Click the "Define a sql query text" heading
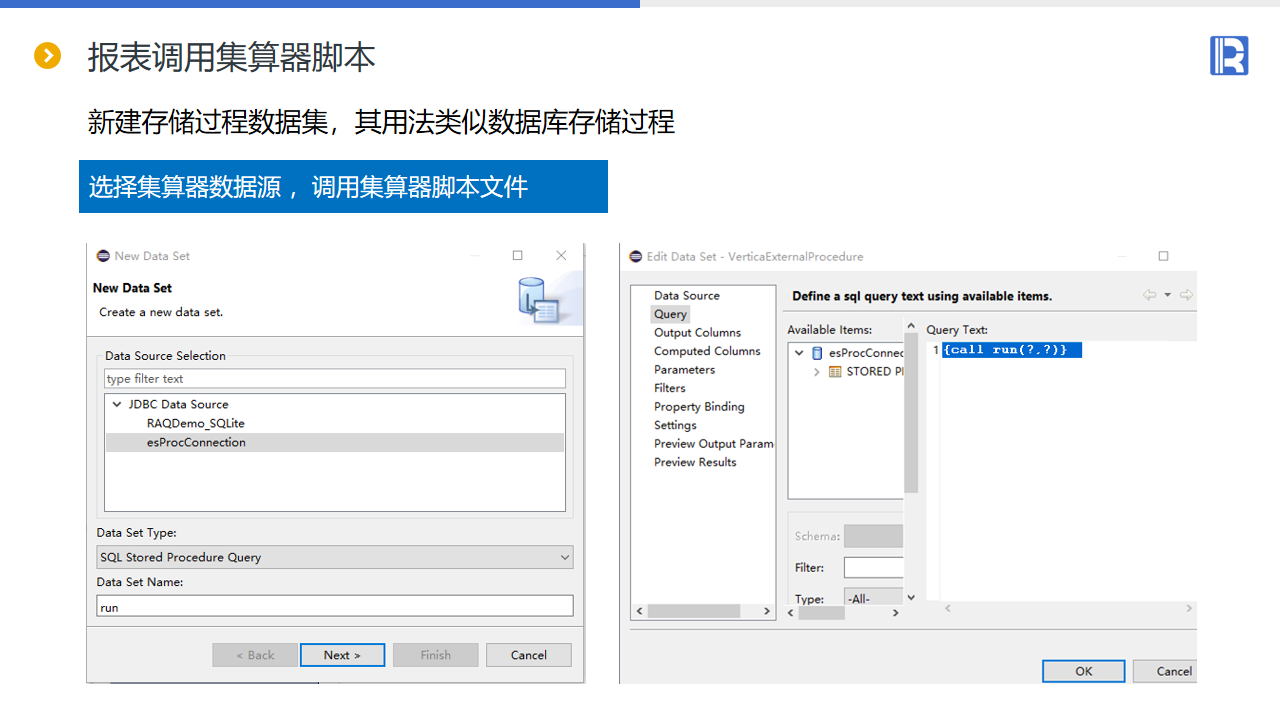The width and height of the screenshot is (1280, 720). click(922, 296)
